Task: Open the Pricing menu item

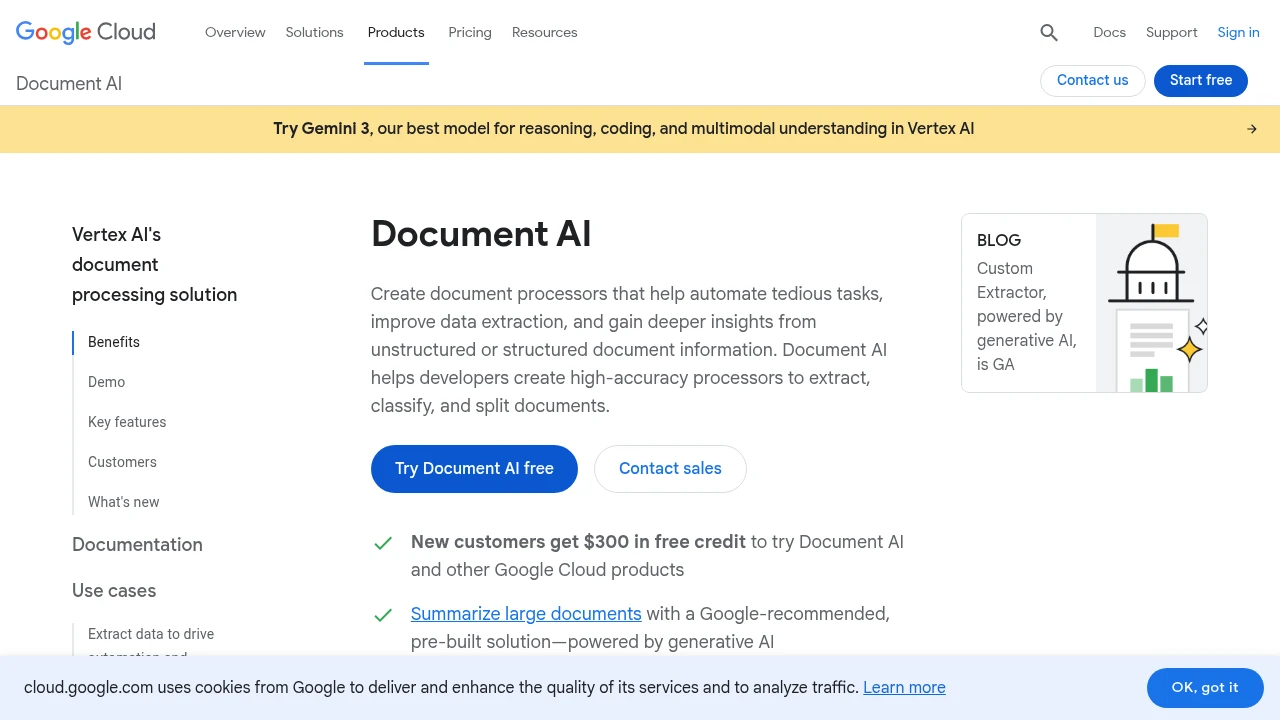Action: tap(470, 32)
